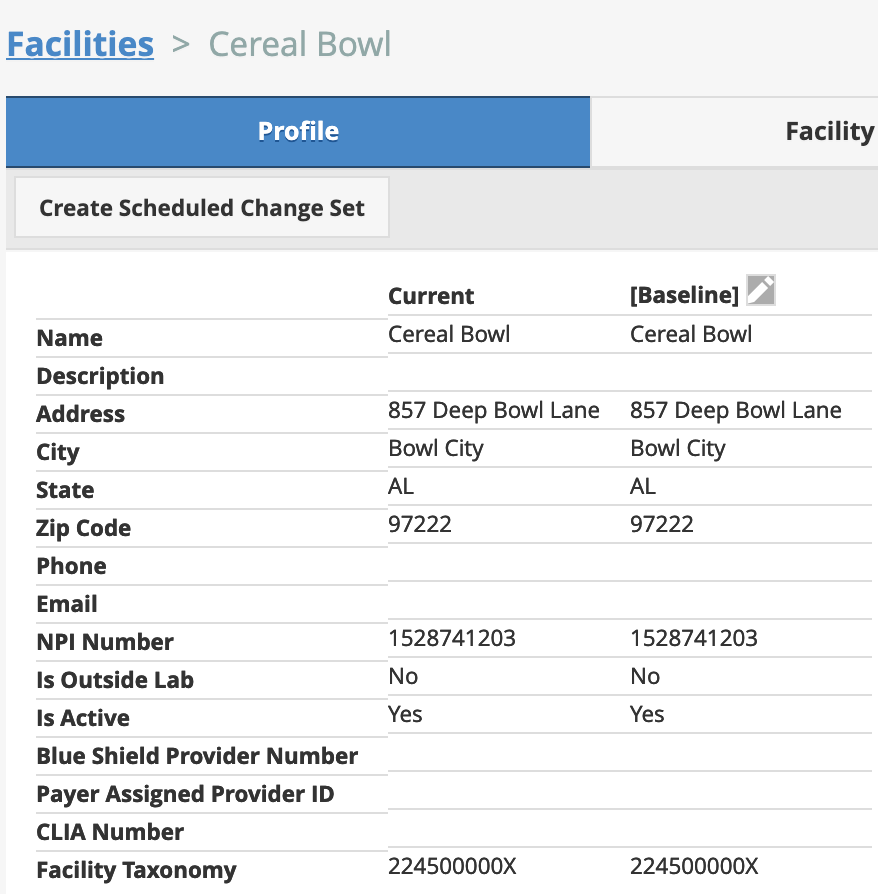Switch to the Facility tab
This screenshot has height=894, width=878.
point(829,131)
